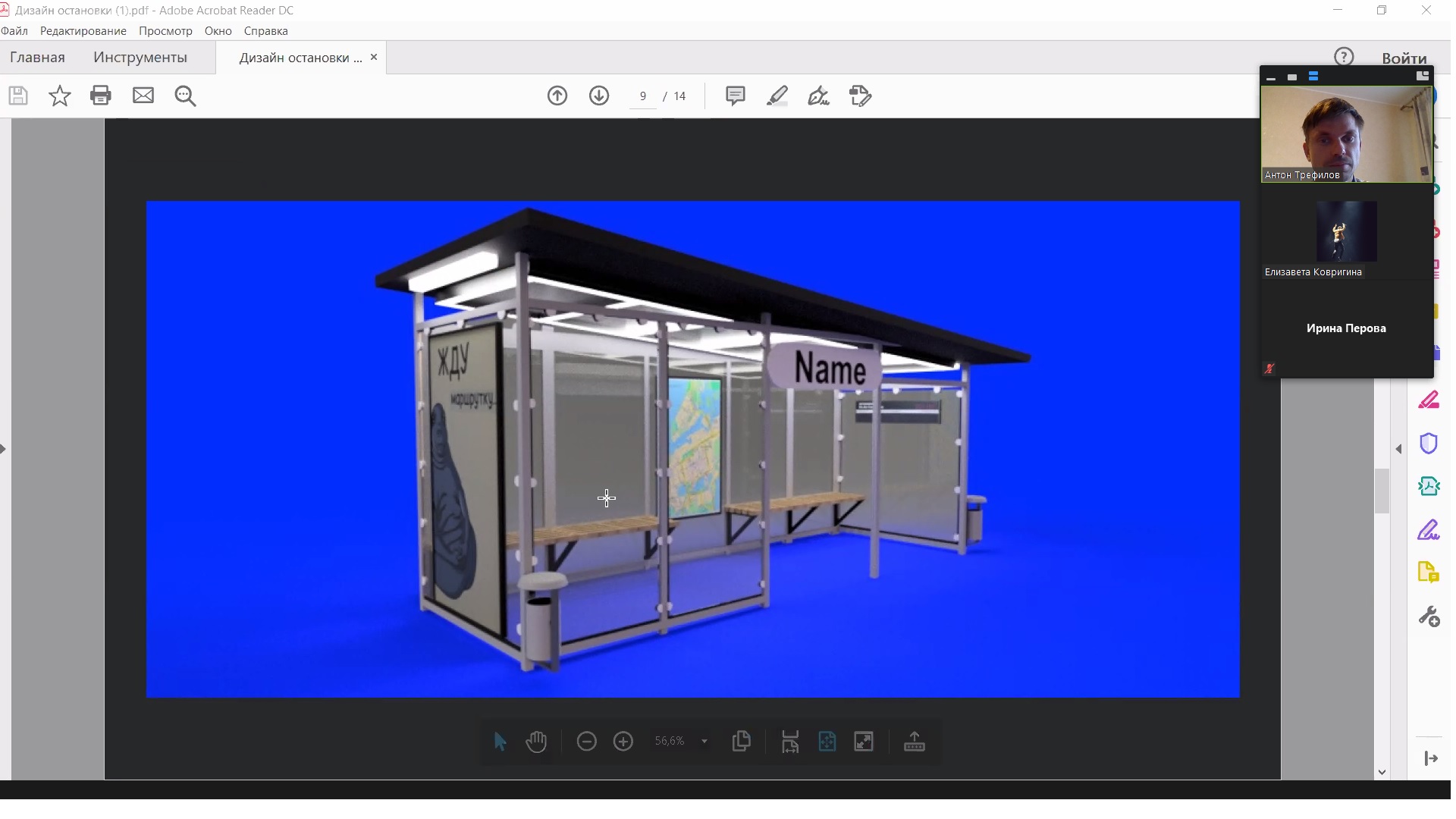The image size is (1456, 819).
Task: Click the green PDF tool icon below the shield in the right pane
Action: click(x=1429, y=486)
